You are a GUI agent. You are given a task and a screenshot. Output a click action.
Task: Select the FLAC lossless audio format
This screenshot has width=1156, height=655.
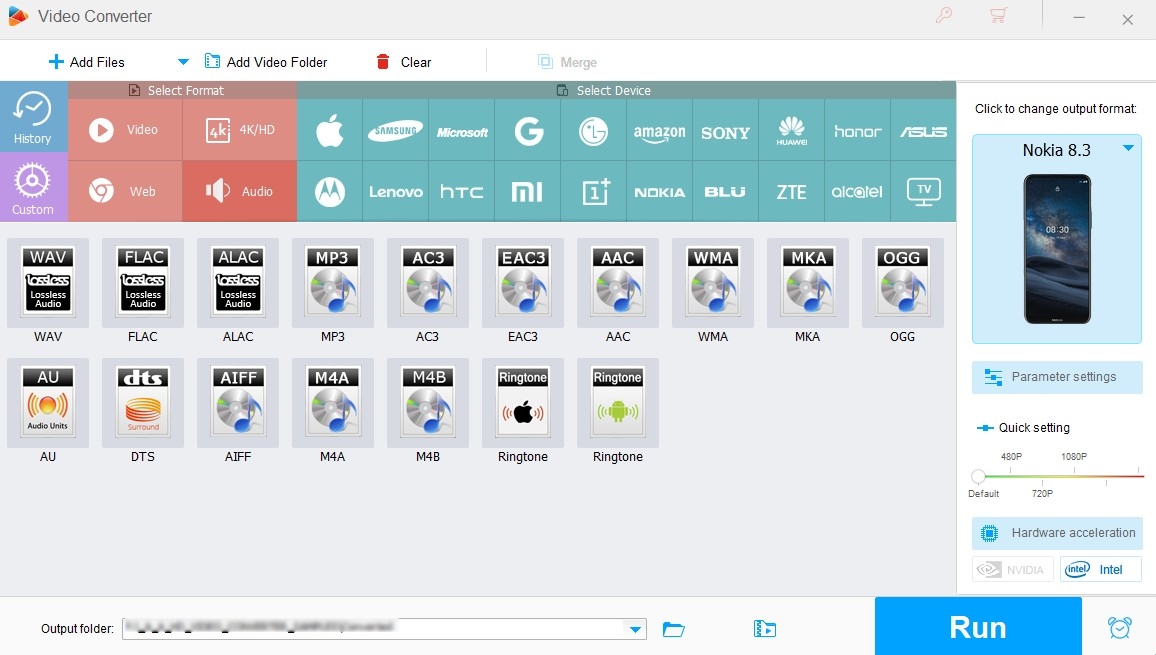coord(143,283)
